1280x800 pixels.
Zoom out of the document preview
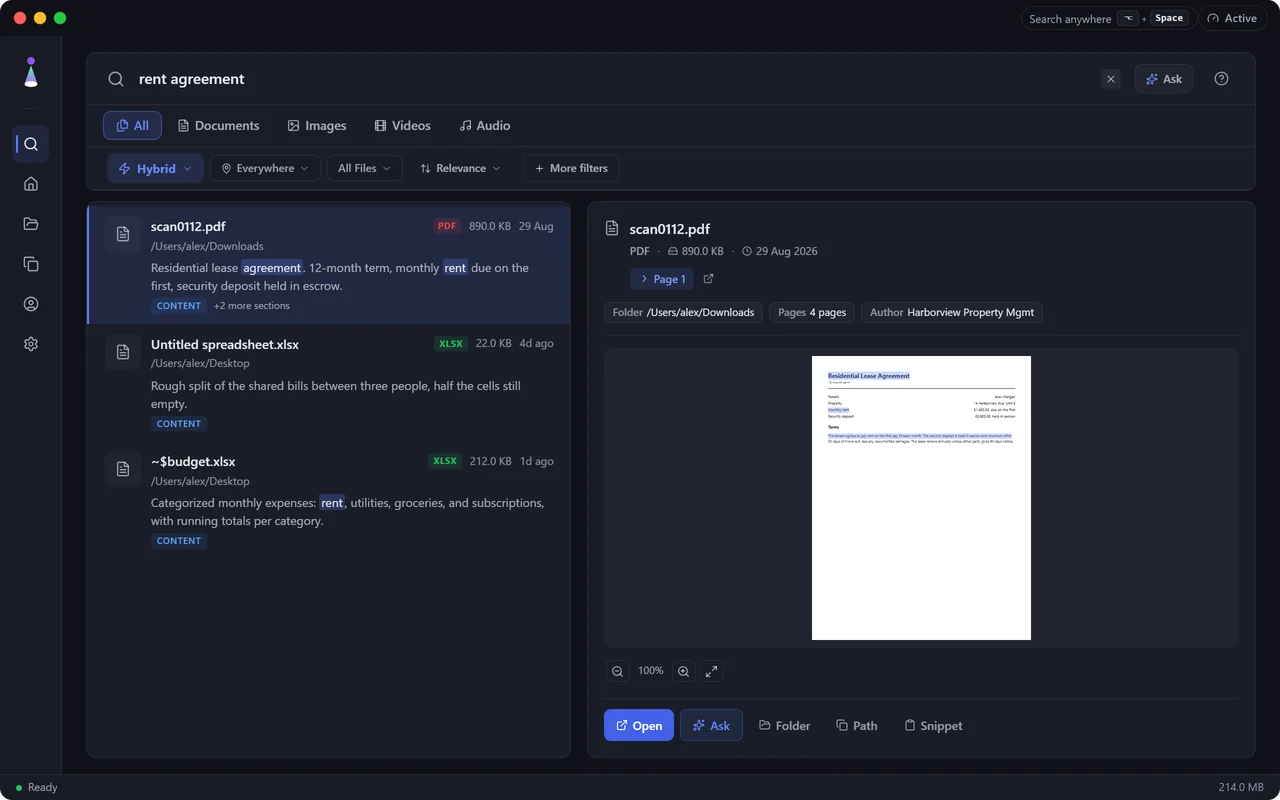618,671
